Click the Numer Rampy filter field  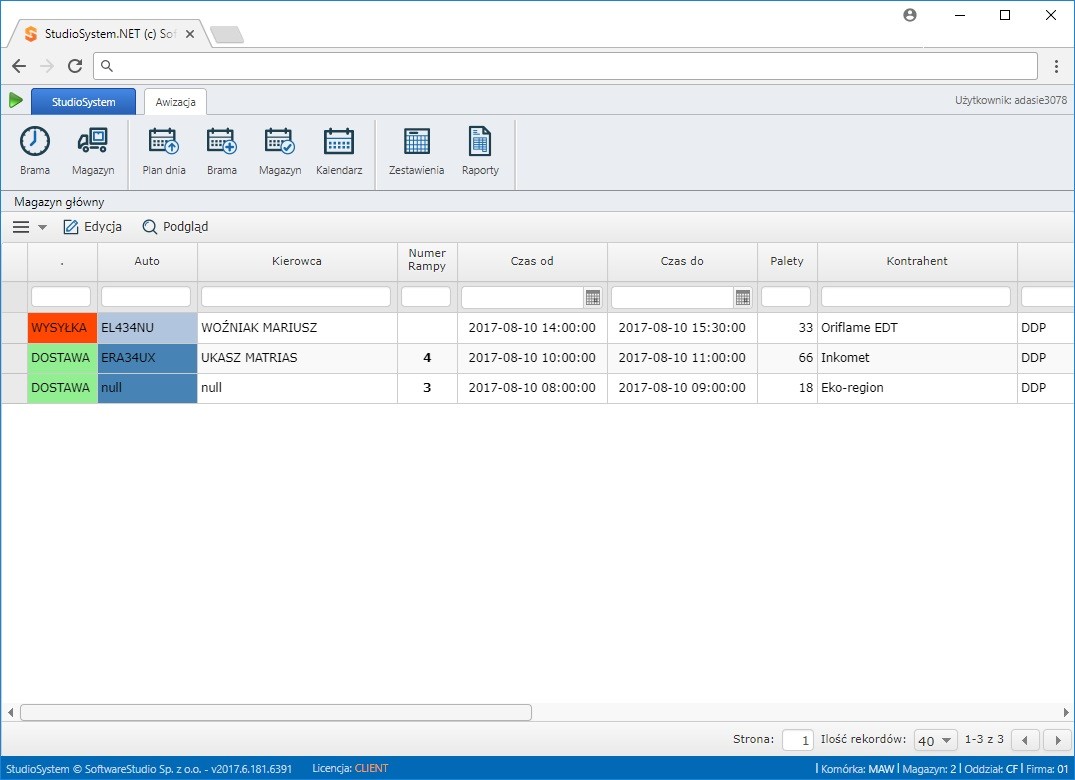(x=426, y=297)
